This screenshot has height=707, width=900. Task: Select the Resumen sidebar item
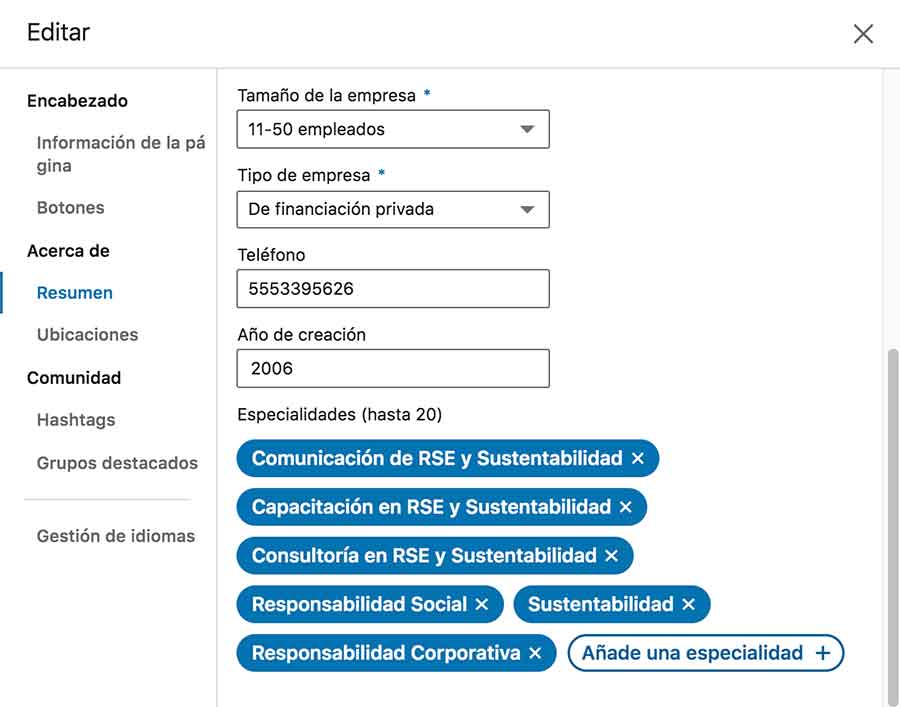tap(74, 293)
